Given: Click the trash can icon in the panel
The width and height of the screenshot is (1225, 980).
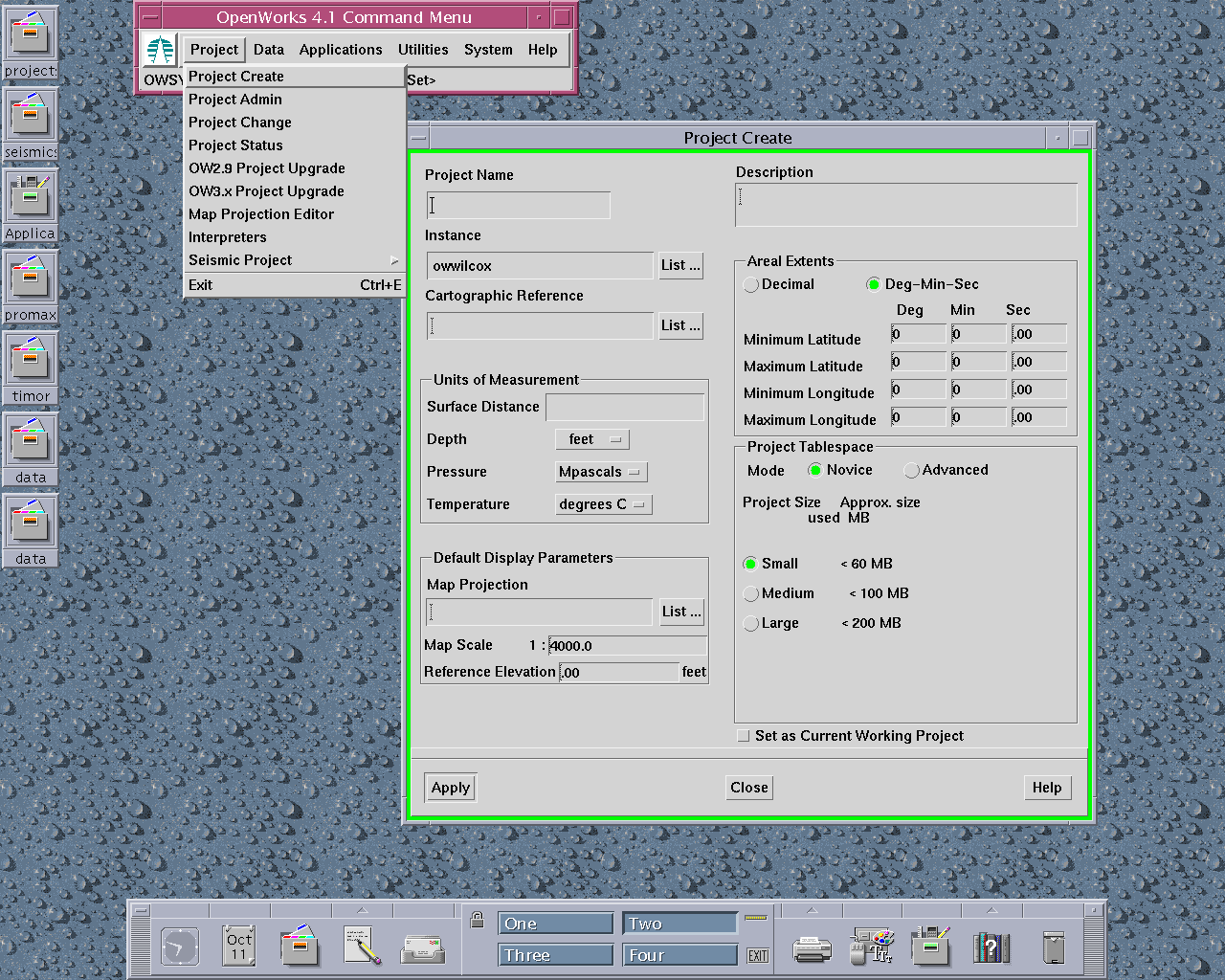Looking at the screenshot, I should pyautogui.click(x=1054, y=947).
